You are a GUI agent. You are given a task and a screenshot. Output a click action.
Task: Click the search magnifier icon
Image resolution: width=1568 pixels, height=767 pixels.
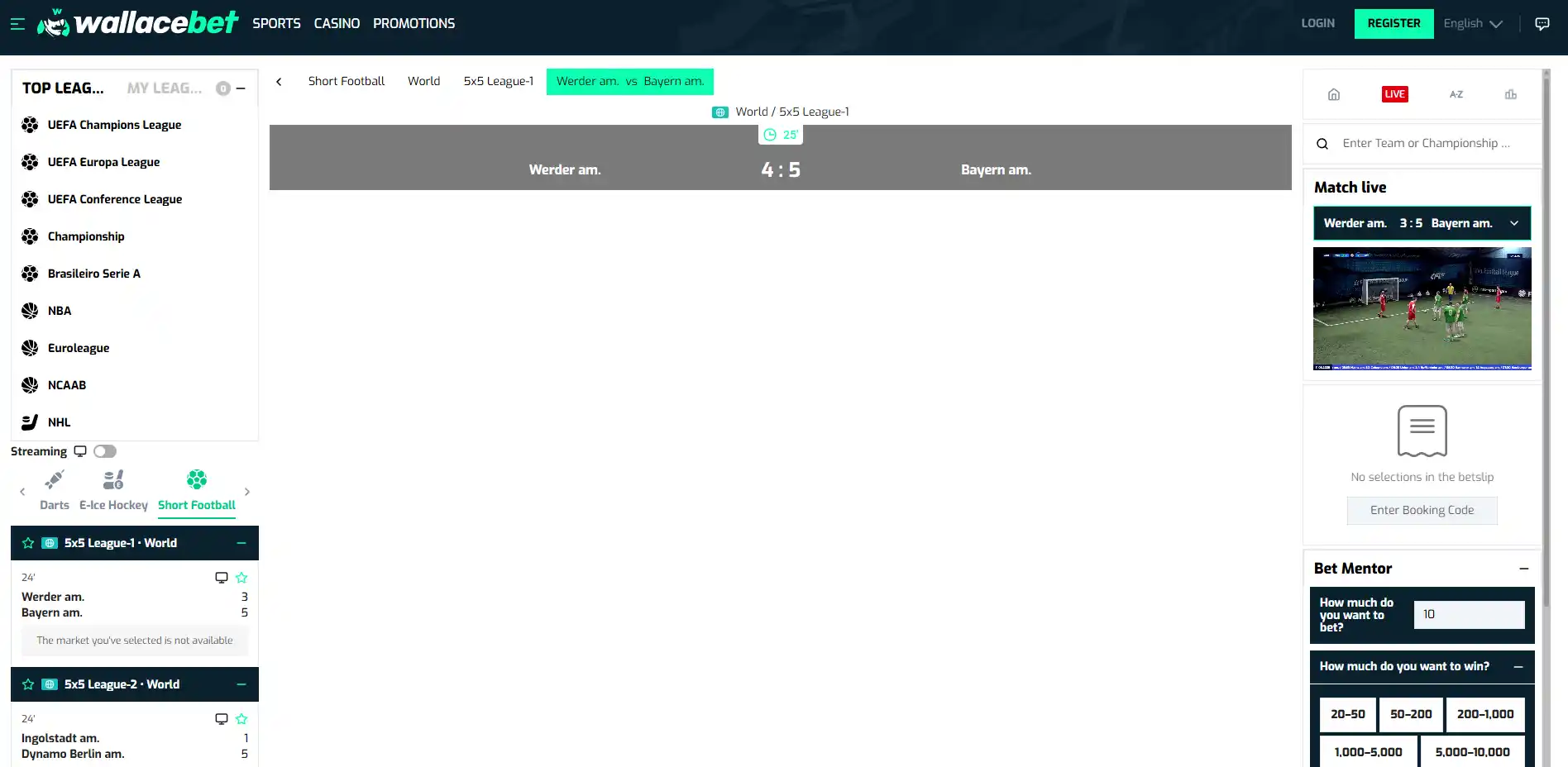1322,144
